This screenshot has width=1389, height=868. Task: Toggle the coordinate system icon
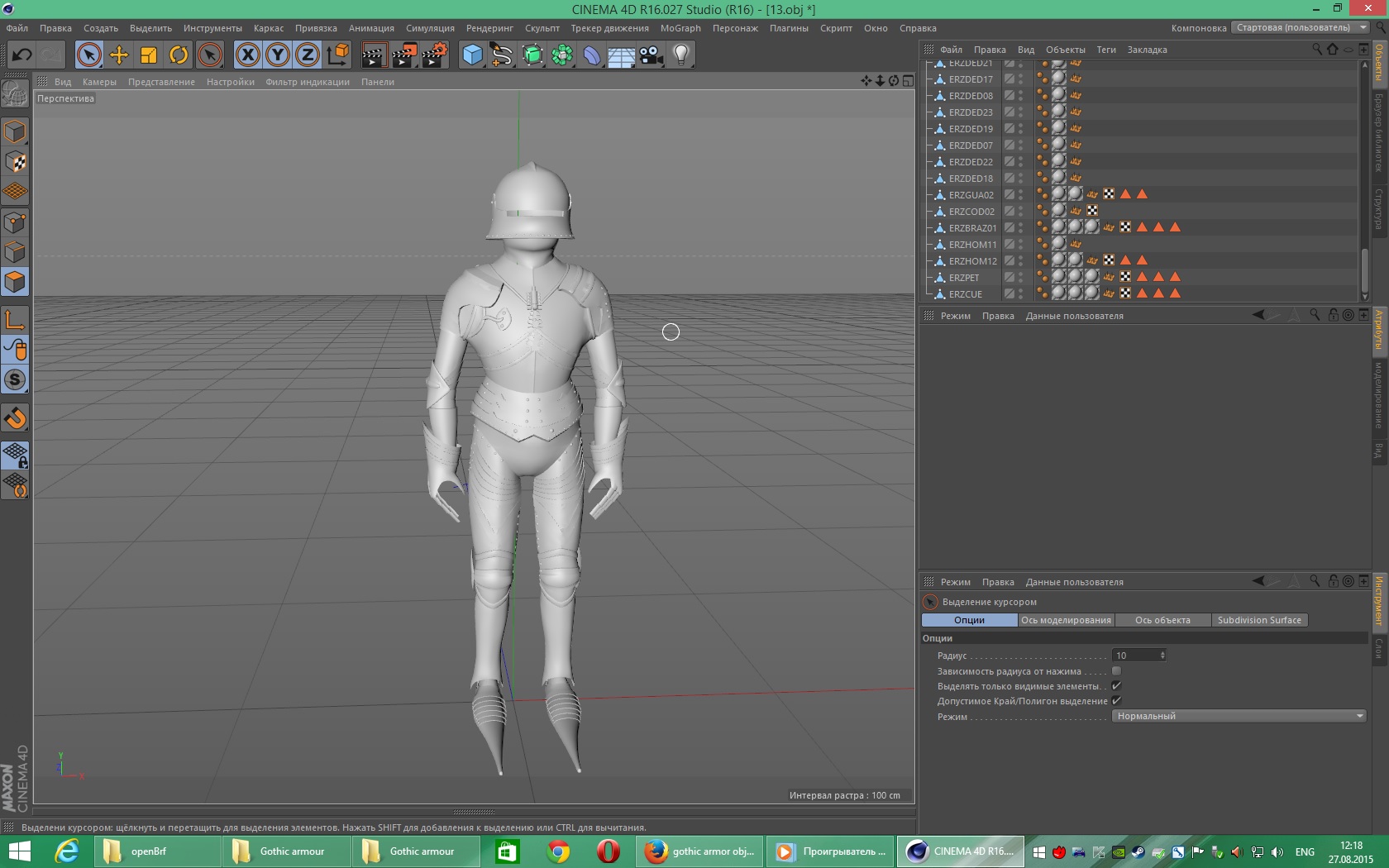coord(337,55)
